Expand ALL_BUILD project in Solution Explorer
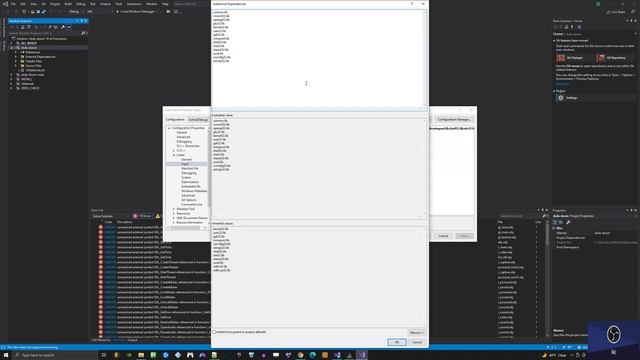The width and height of the screenshot is (640, 360). tap(11, 43)
